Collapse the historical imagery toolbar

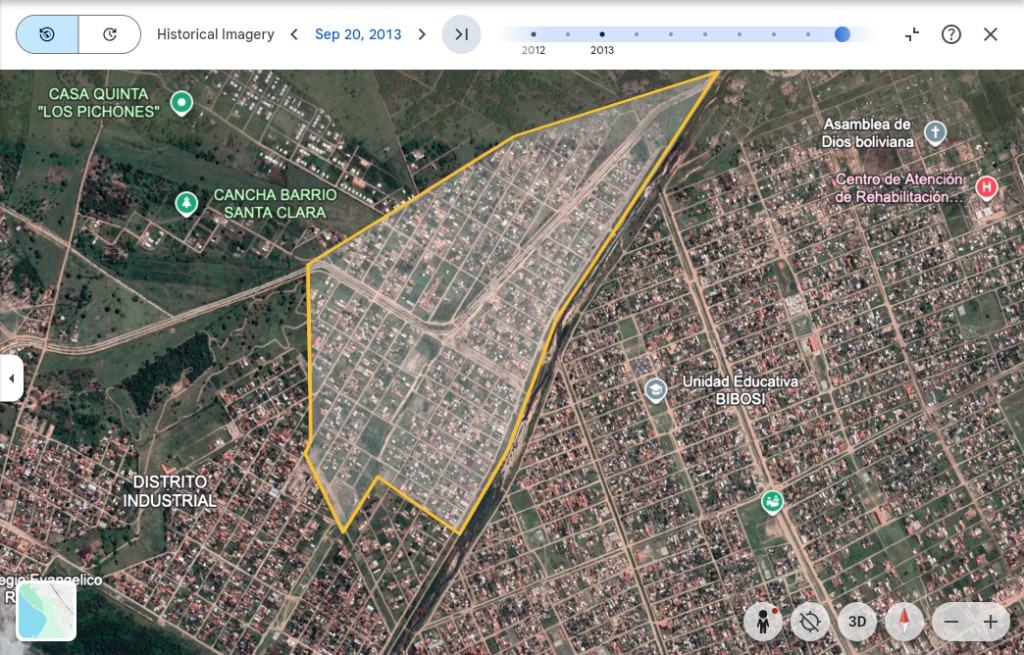click(912, 34)
